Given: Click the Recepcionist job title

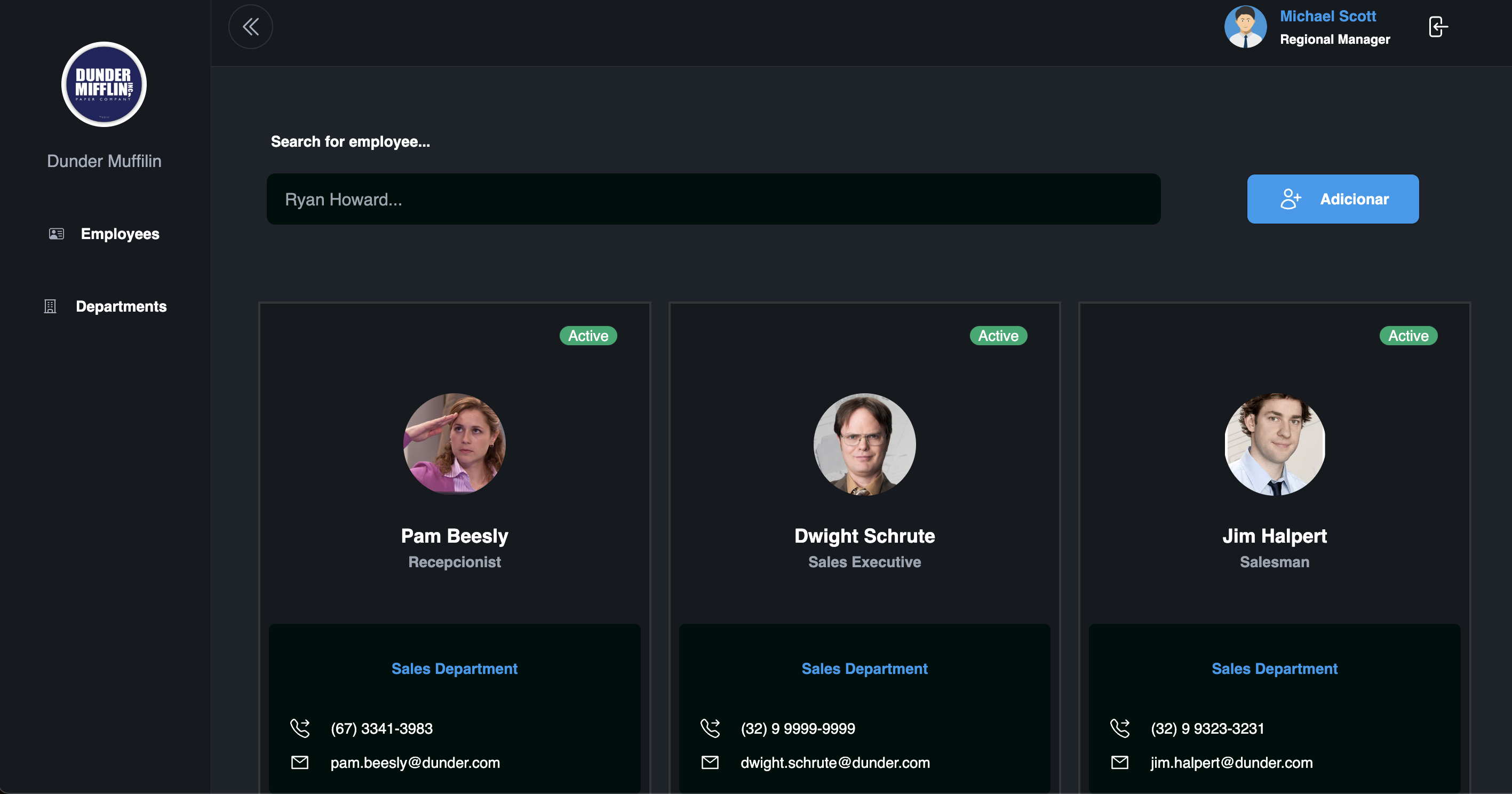Looking at the screenshot, I should click(x=455, y=561).
